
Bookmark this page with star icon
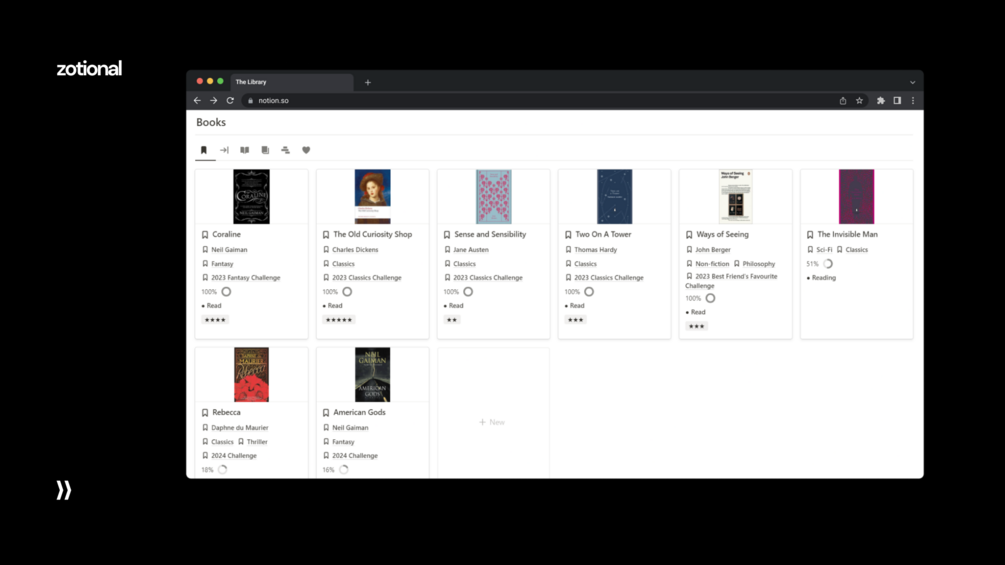(860, 101)
